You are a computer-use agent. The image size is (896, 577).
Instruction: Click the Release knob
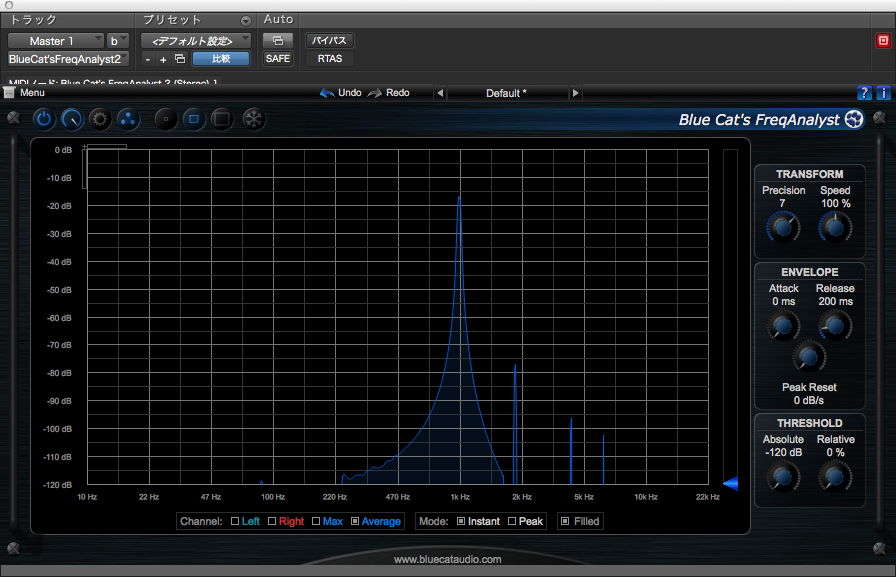tap(835, 326)
